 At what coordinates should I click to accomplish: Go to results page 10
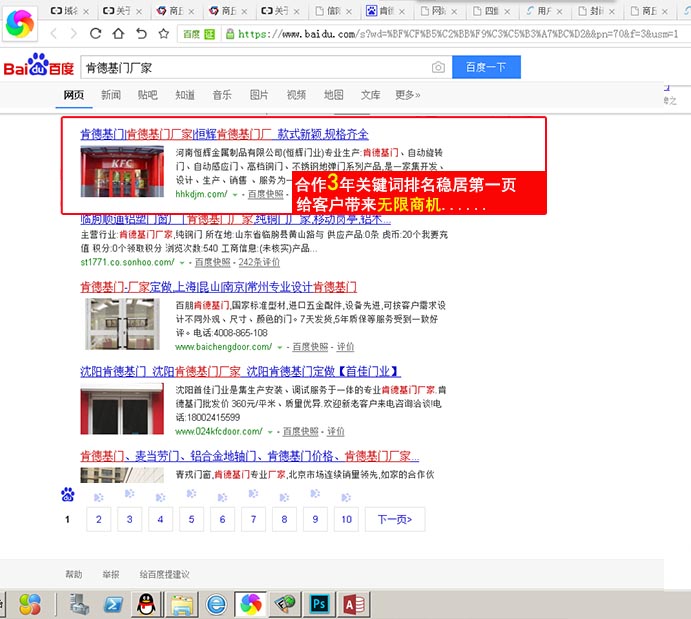tap(346, 519)
